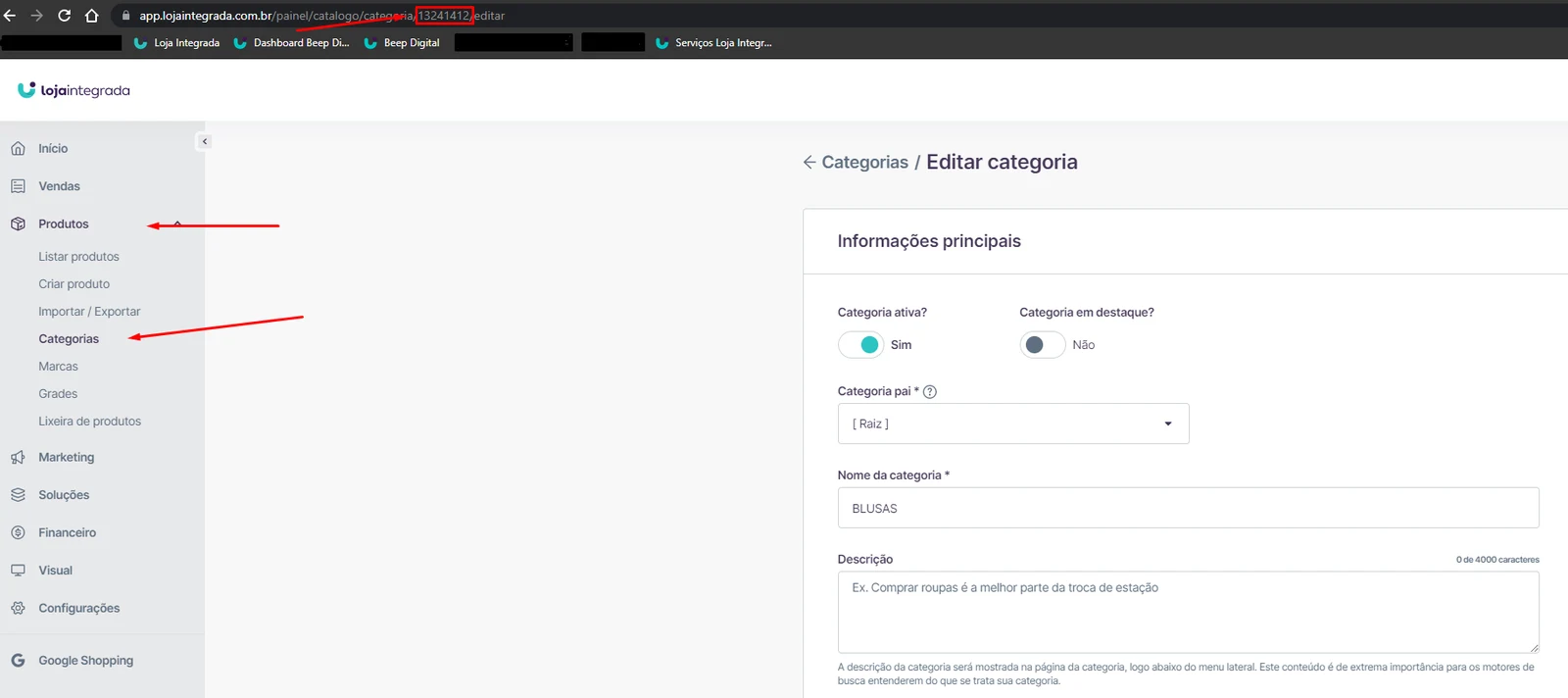
Task: Click the browser address bar URL
Action: 321,16
